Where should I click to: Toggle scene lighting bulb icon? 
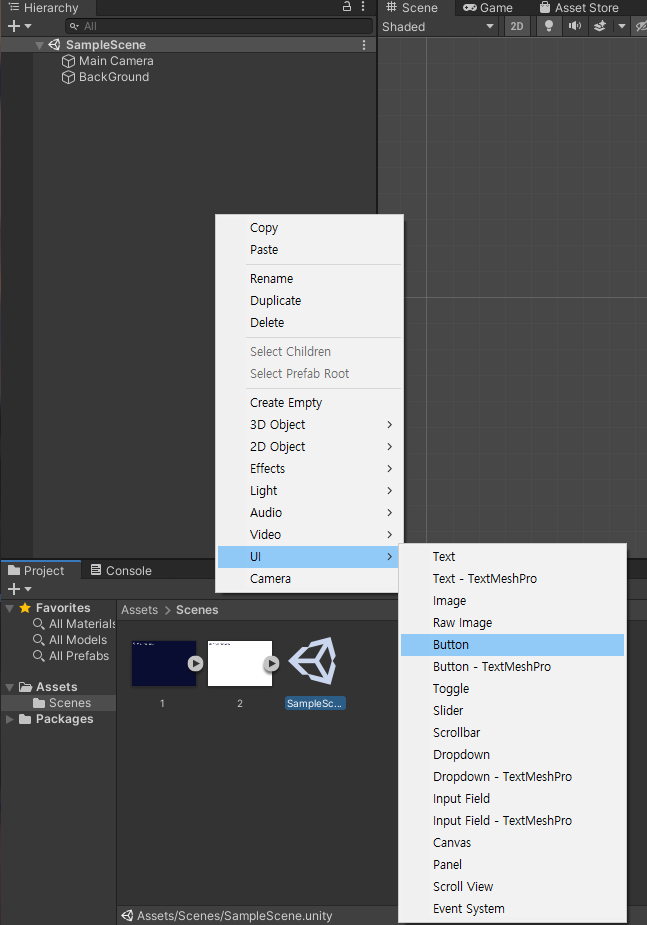[x=549, y=27]
